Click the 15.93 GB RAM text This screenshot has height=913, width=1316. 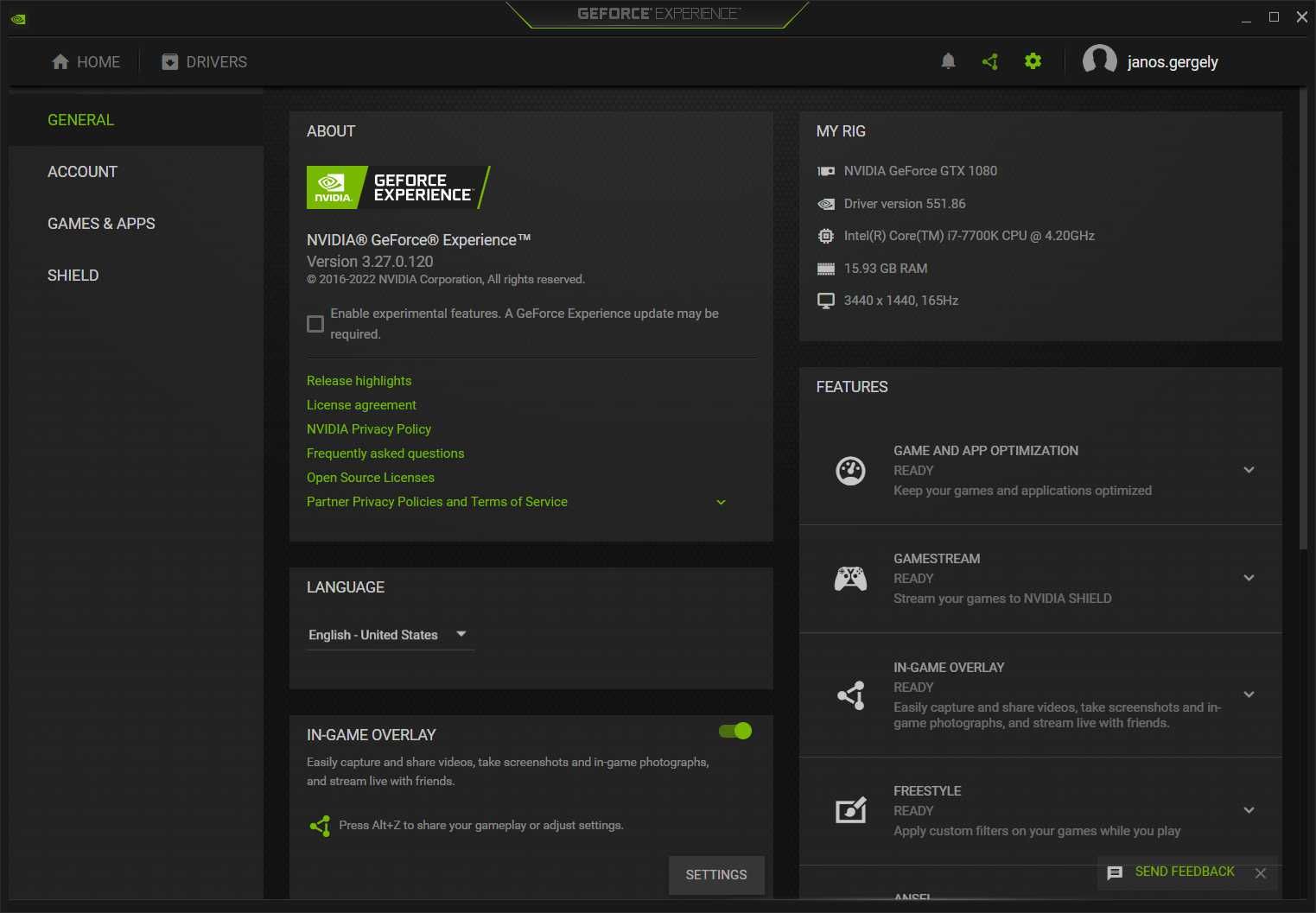[886, 269]
